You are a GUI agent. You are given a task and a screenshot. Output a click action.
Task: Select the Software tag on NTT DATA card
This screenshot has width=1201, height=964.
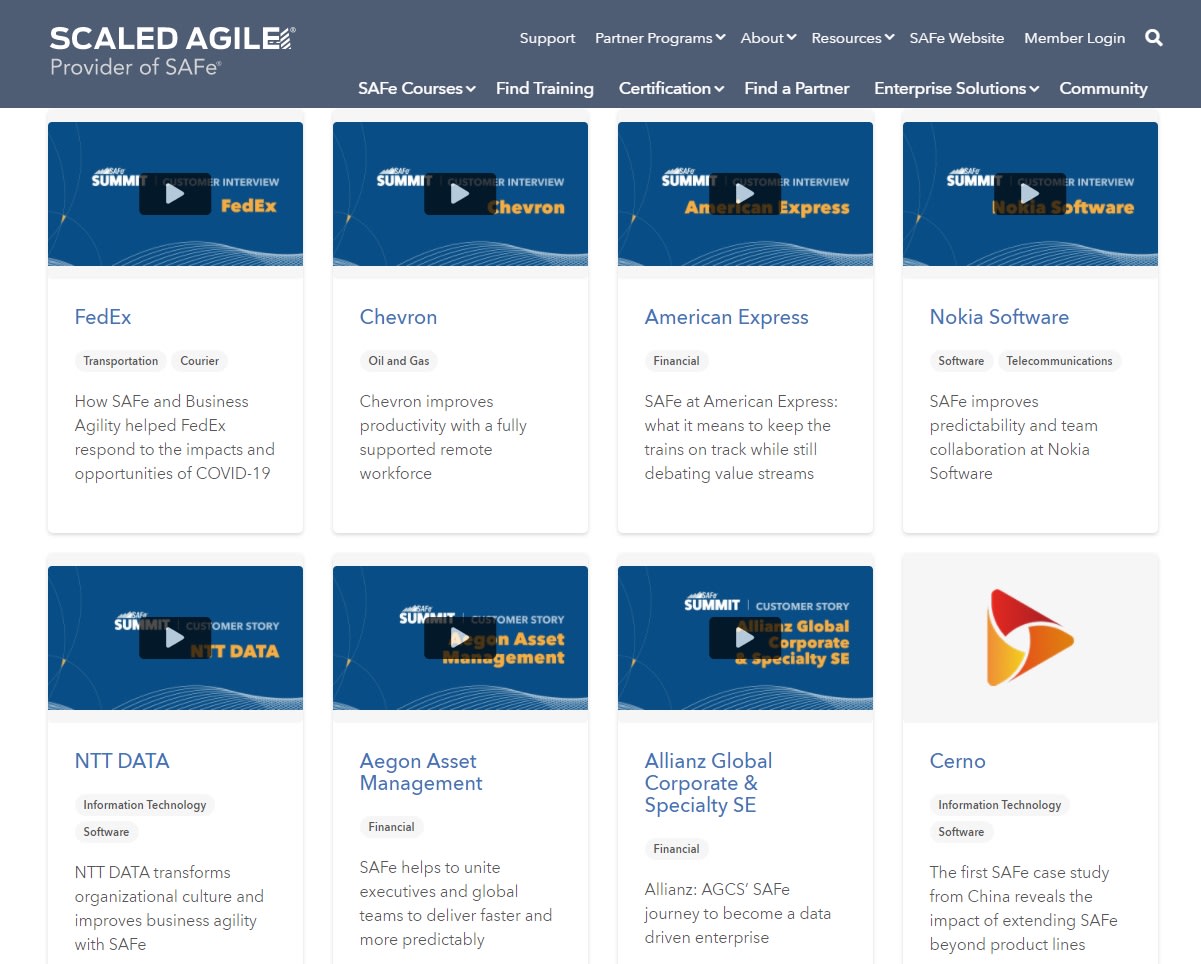pos(106,832)
